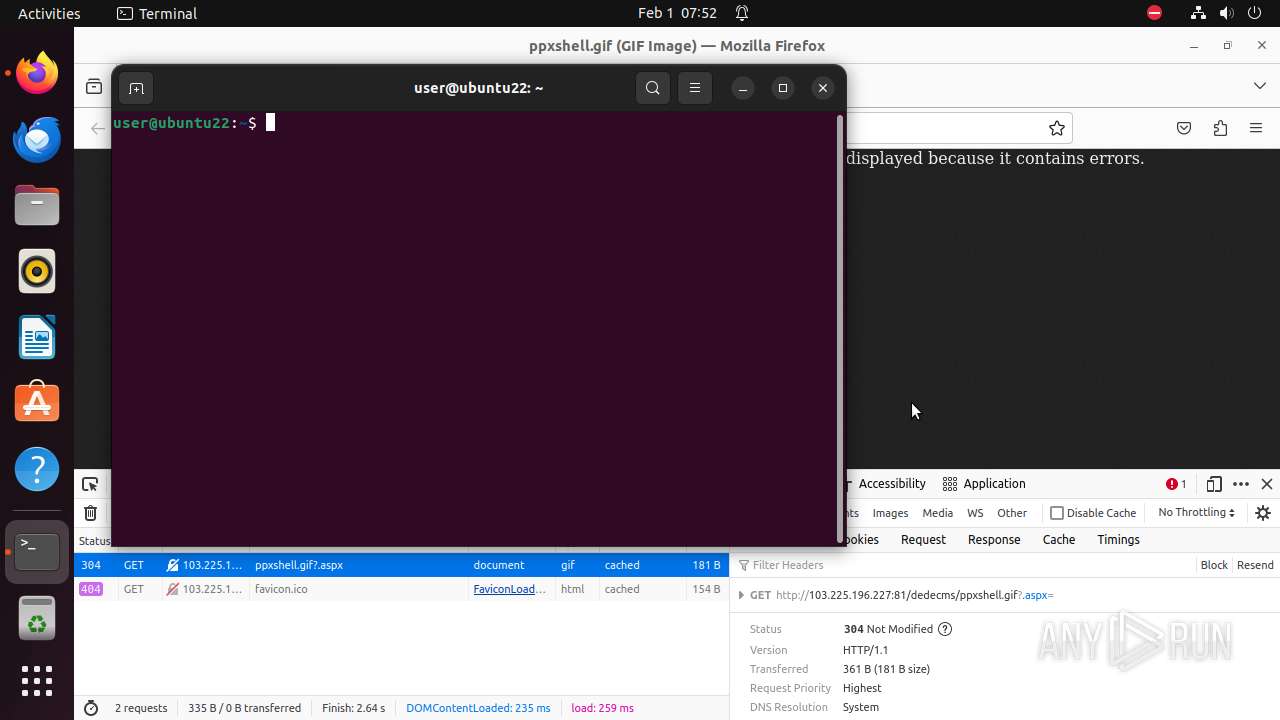The width and height of the screenshot is (1280, 720).
Task: Click the 2 requests status entry
Action: click(141, 708)
